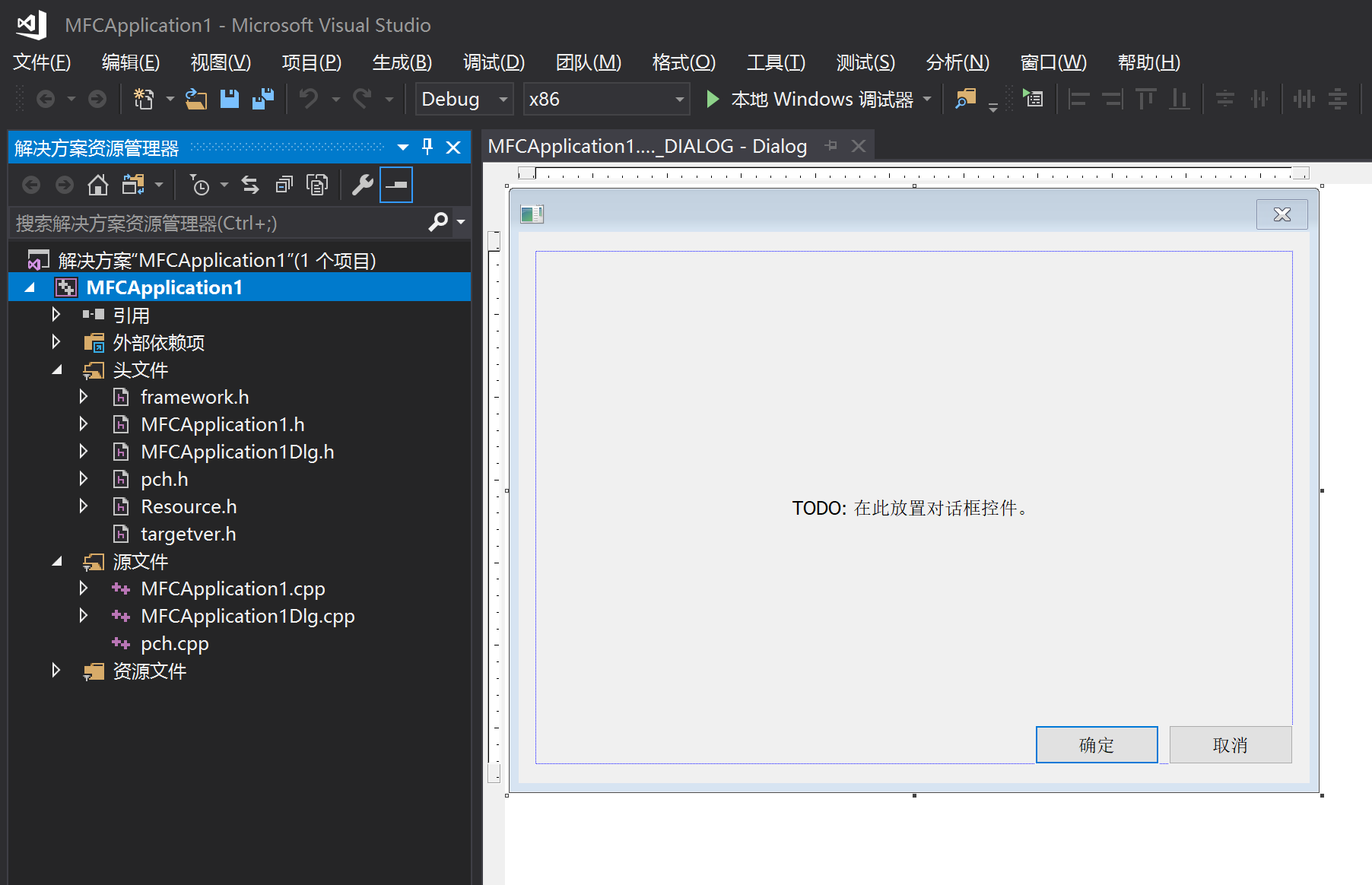Open the 编辑(E) menu

click(131, 62)
